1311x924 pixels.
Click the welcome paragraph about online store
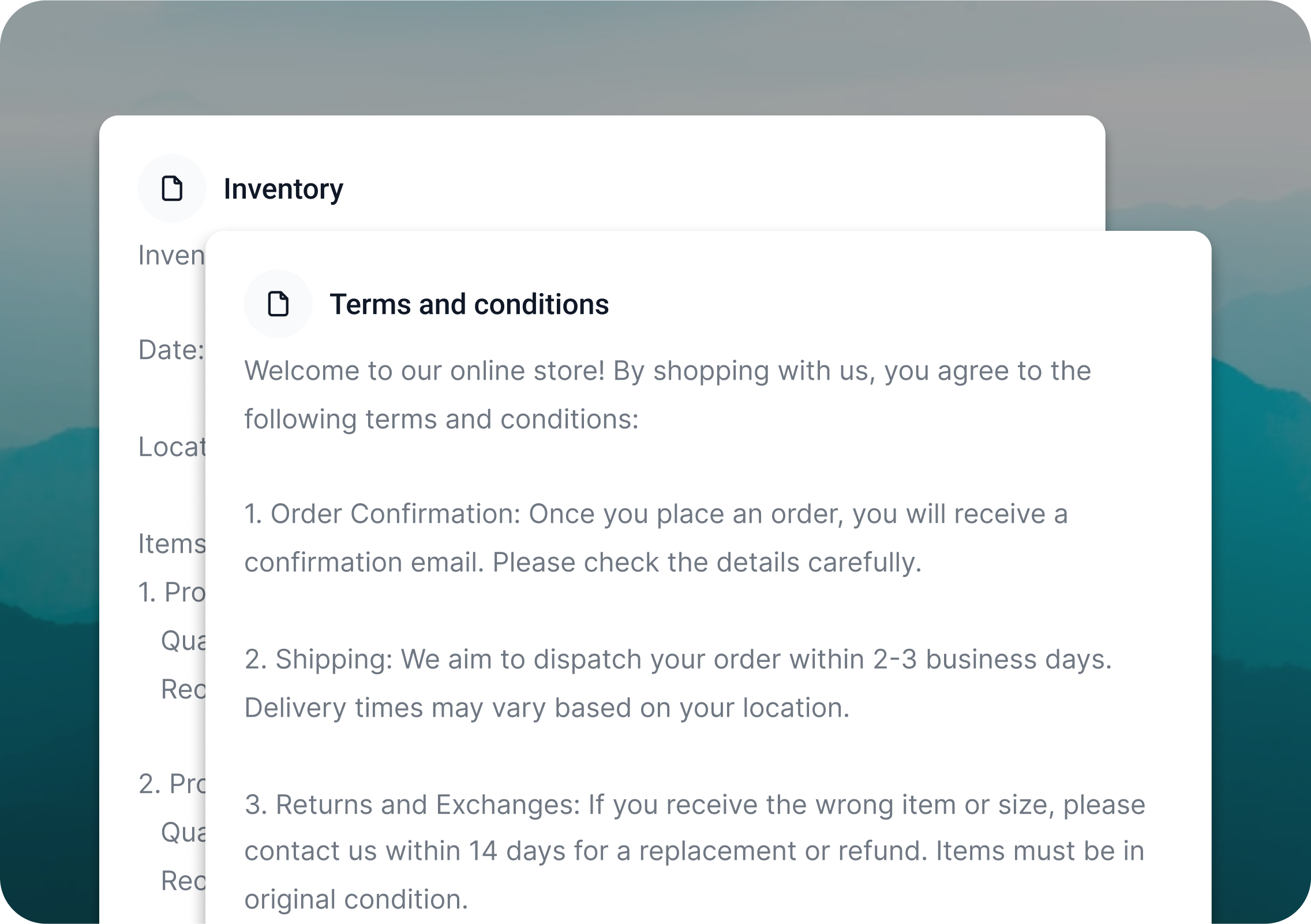668,395
